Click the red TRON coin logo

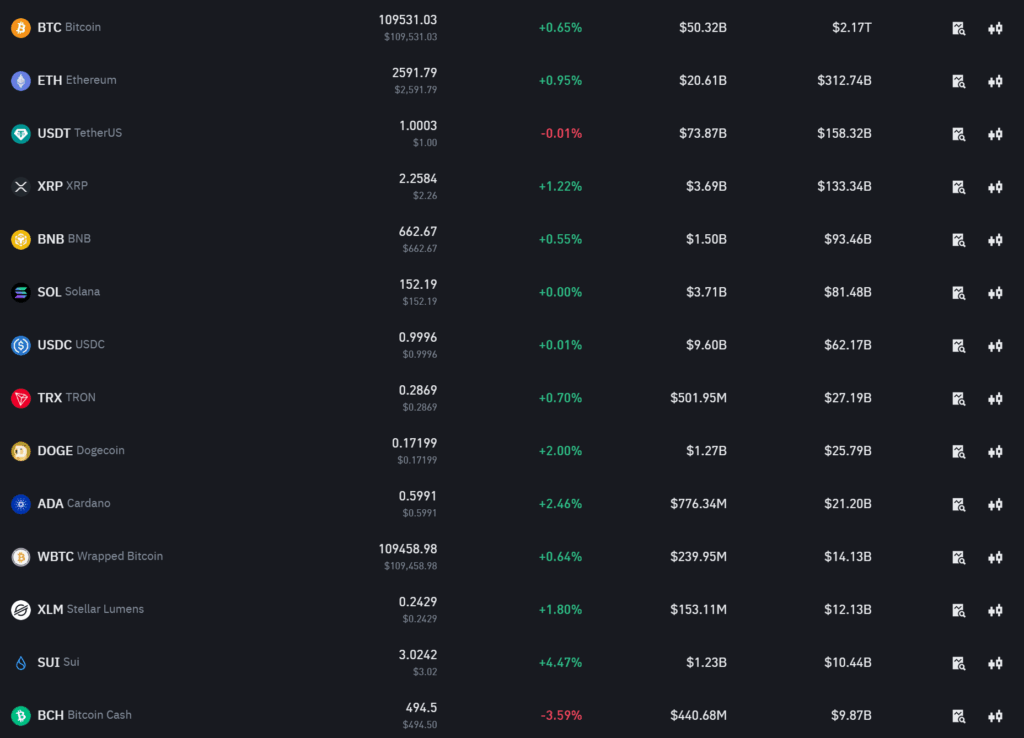[x=20, y=398]
